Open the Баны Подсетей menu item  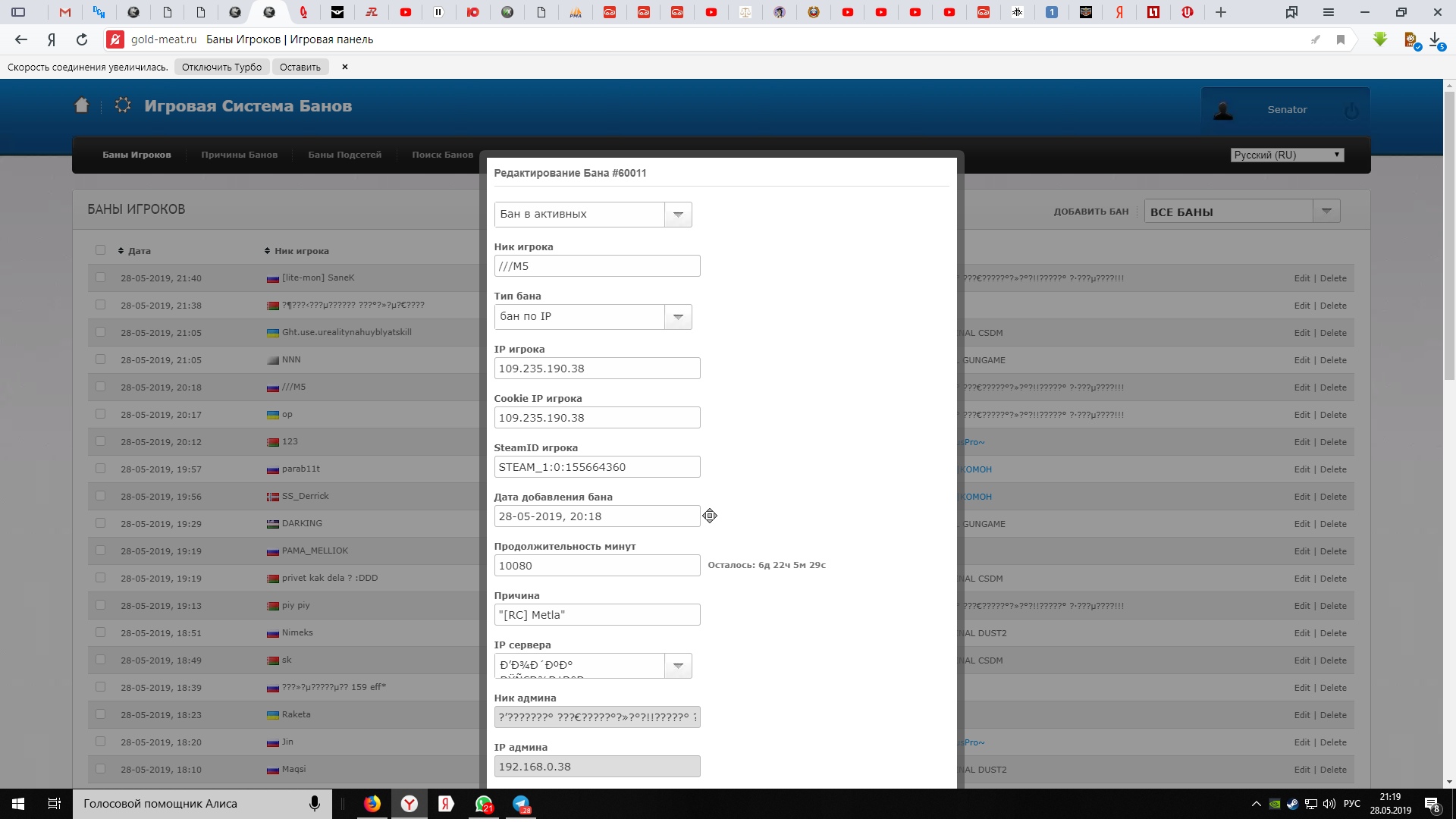coord(344,155)
